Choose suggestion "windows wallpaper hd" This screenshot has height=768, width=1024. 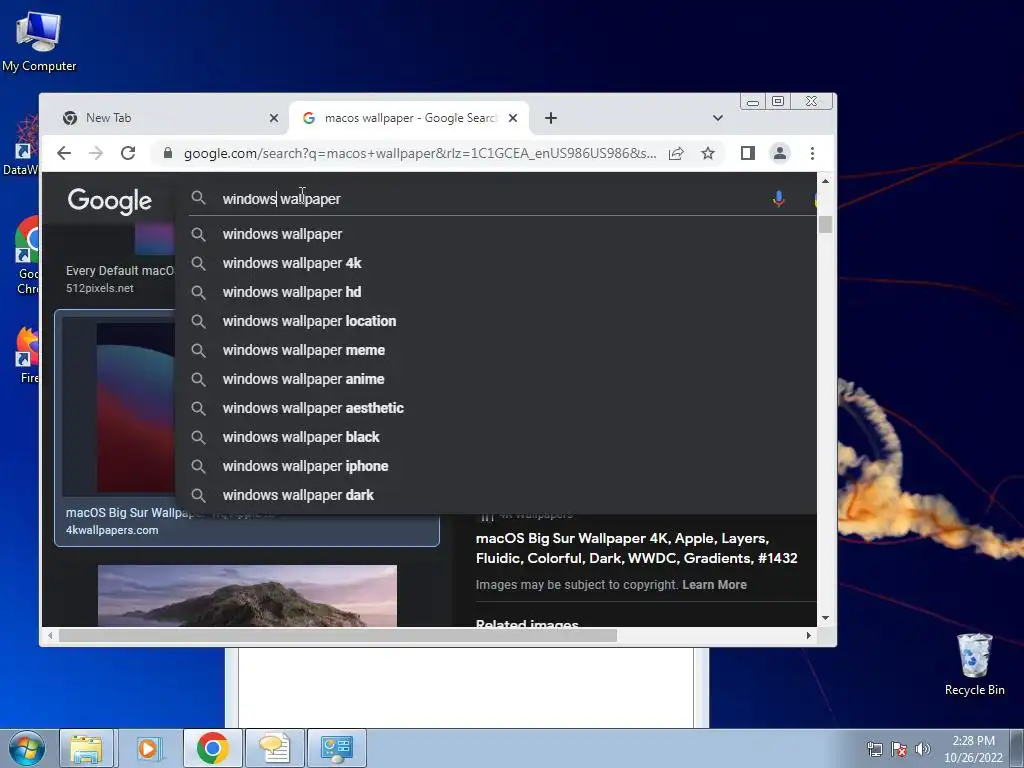point(496,292)
